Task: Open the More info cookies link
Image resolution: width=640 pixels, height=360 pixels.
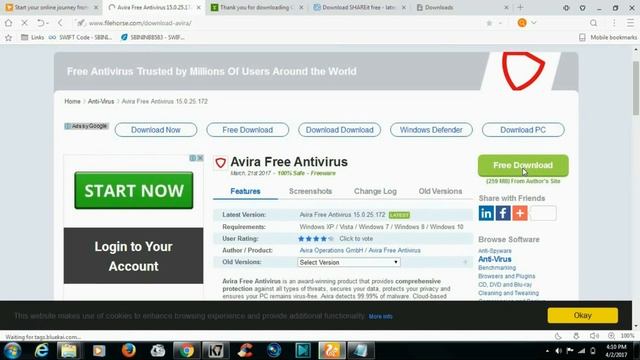Action: coord(380,316)
